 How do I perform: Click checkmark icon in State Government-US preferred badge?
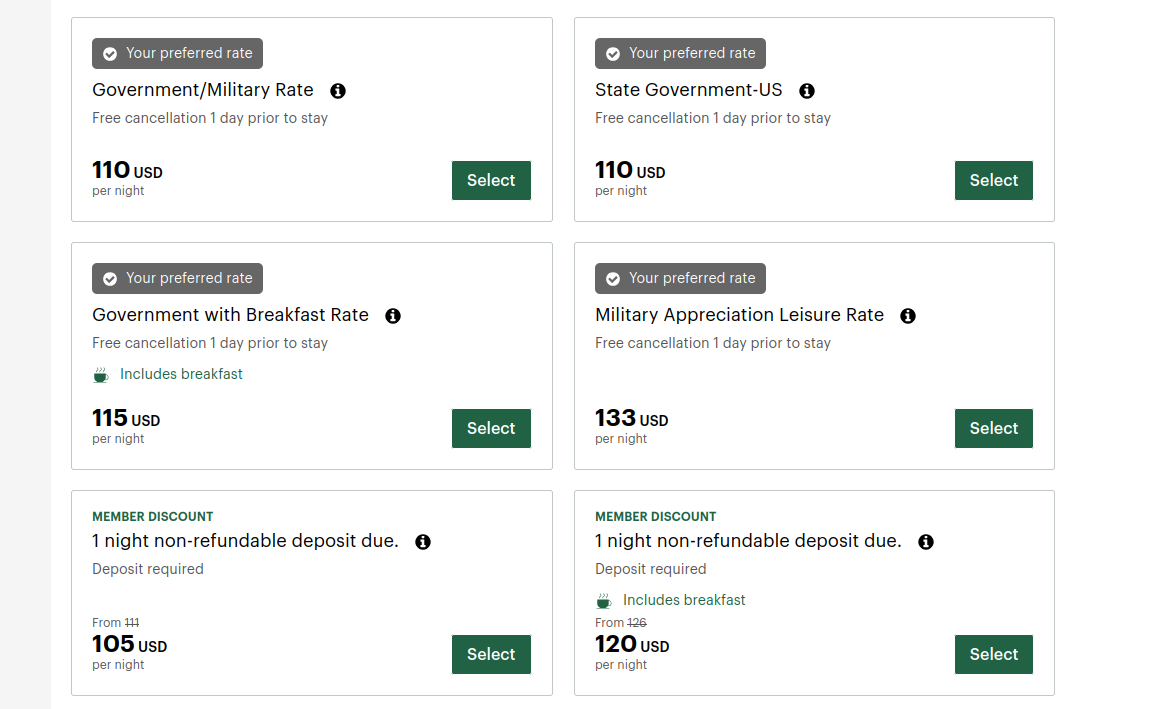(x=613, y=54)
